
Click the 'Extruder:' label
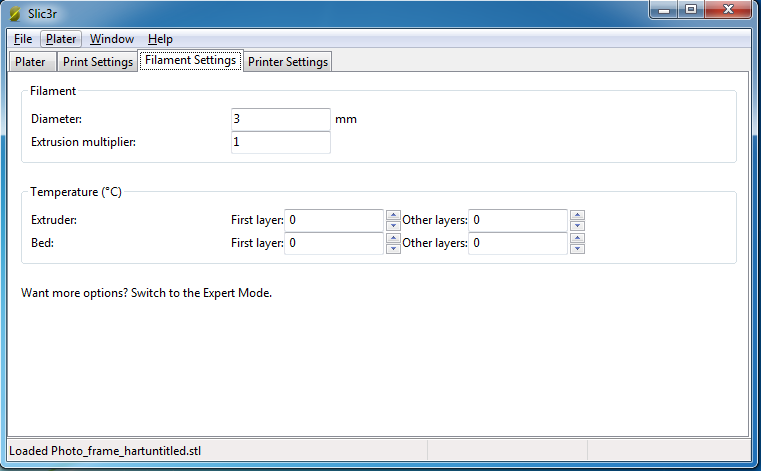(x=54, y=220)
